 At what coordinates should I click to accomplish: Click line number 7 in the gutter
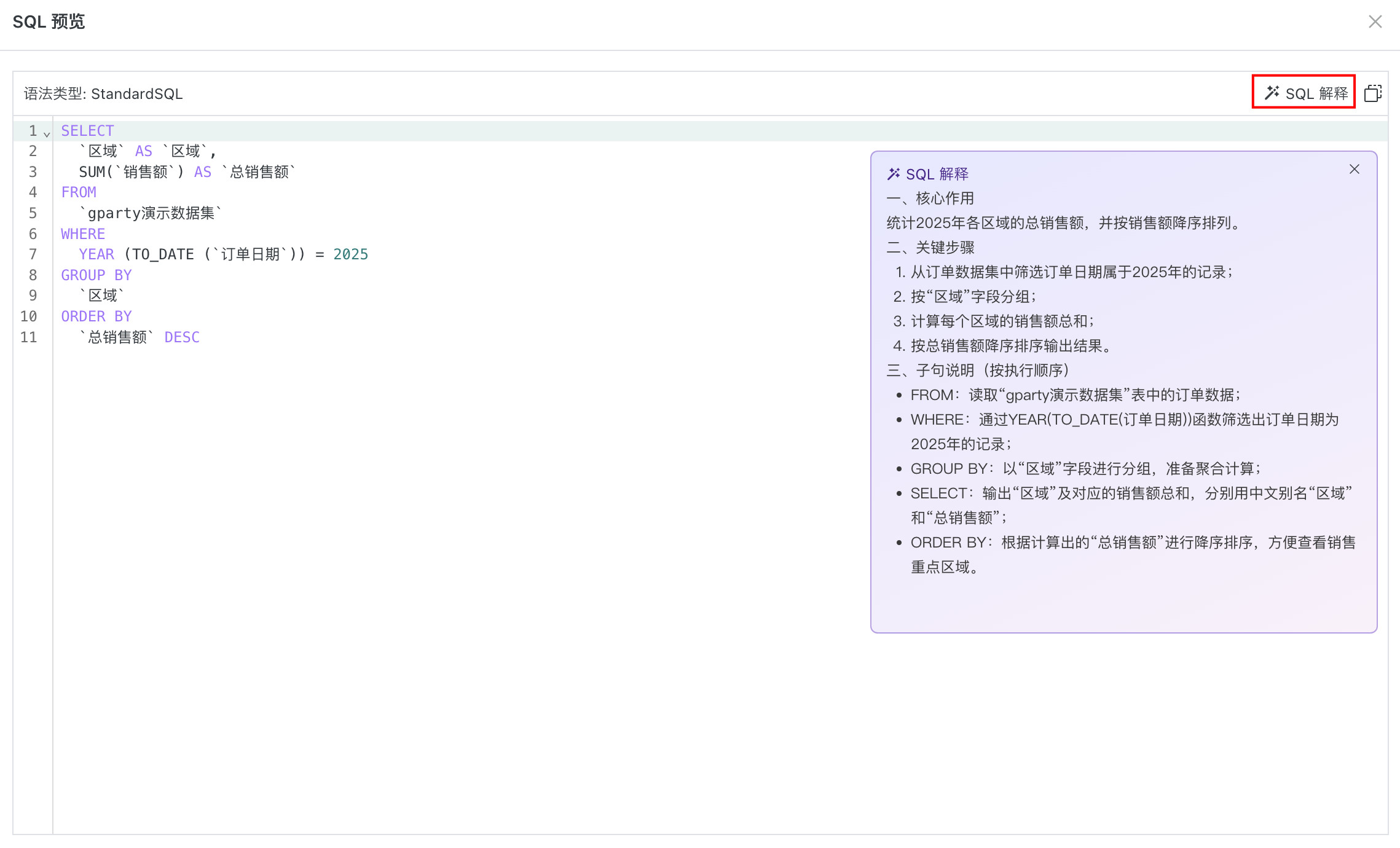coord(33,254)
